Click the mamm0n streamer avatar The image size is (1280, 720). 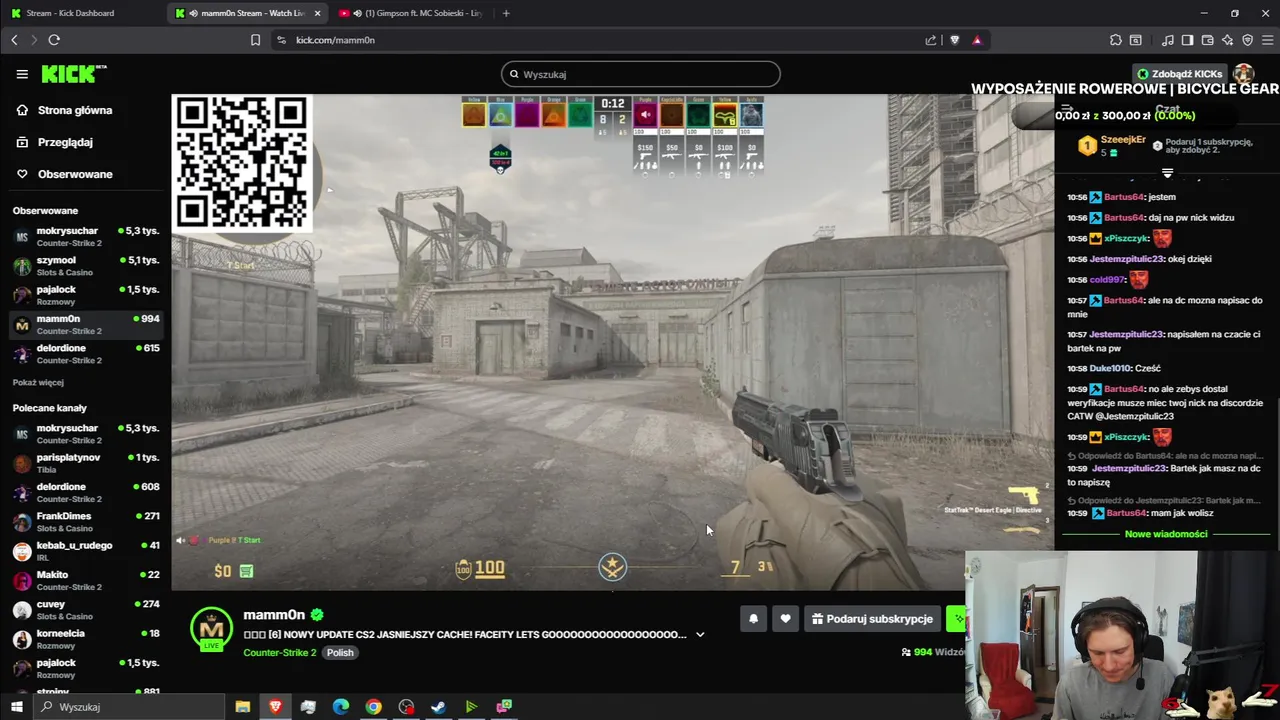pos(212,629)
